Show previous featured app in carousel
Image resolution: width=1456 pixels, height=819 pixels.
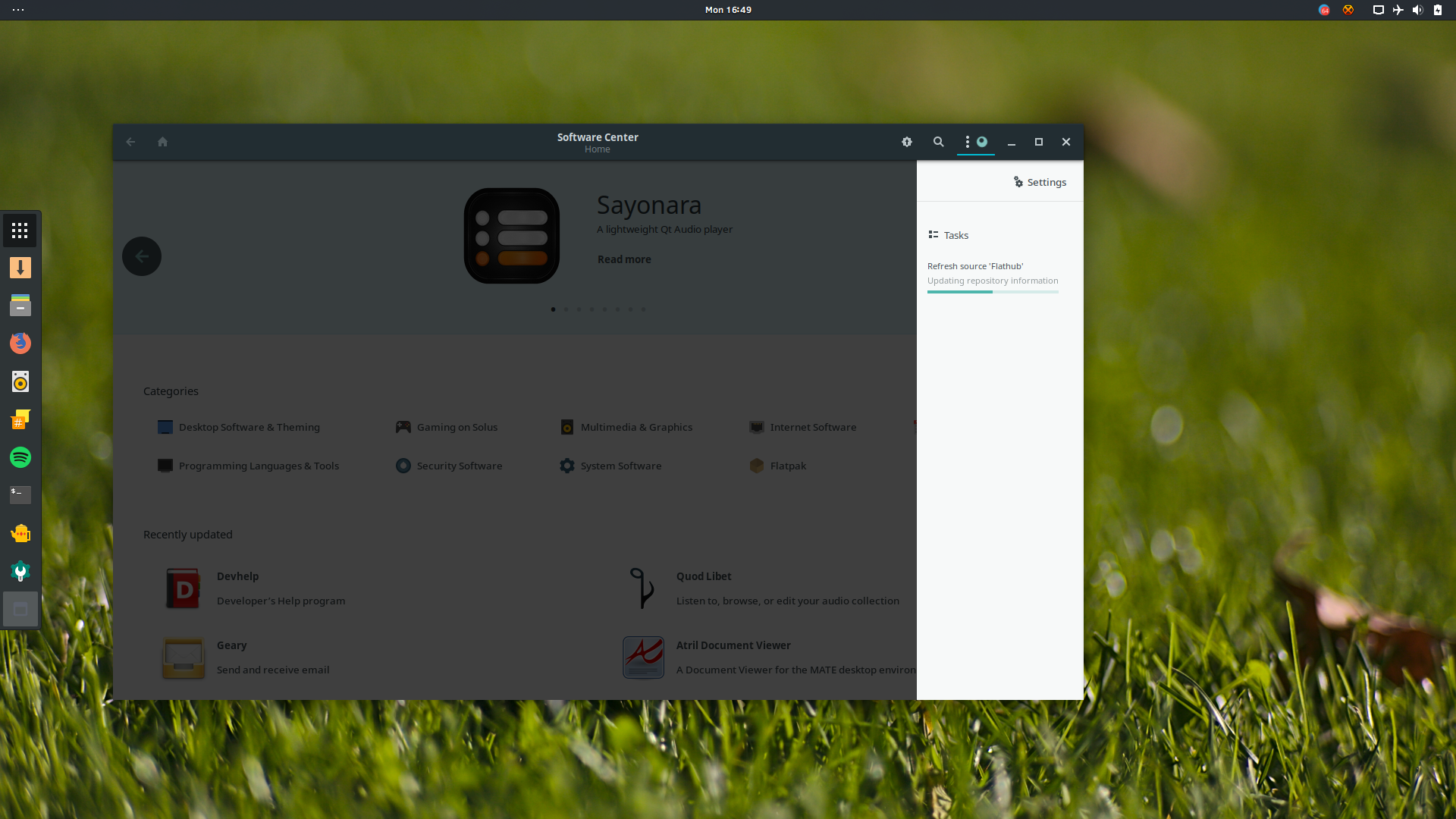pyautogui.click(x=142, y=256)
